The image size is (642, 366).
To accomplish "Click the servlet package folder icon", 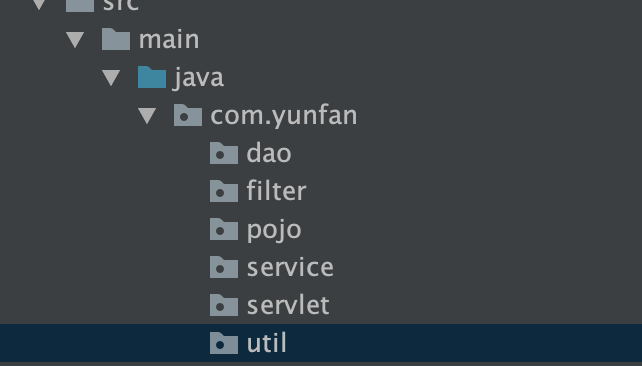I will pos(224,305).
